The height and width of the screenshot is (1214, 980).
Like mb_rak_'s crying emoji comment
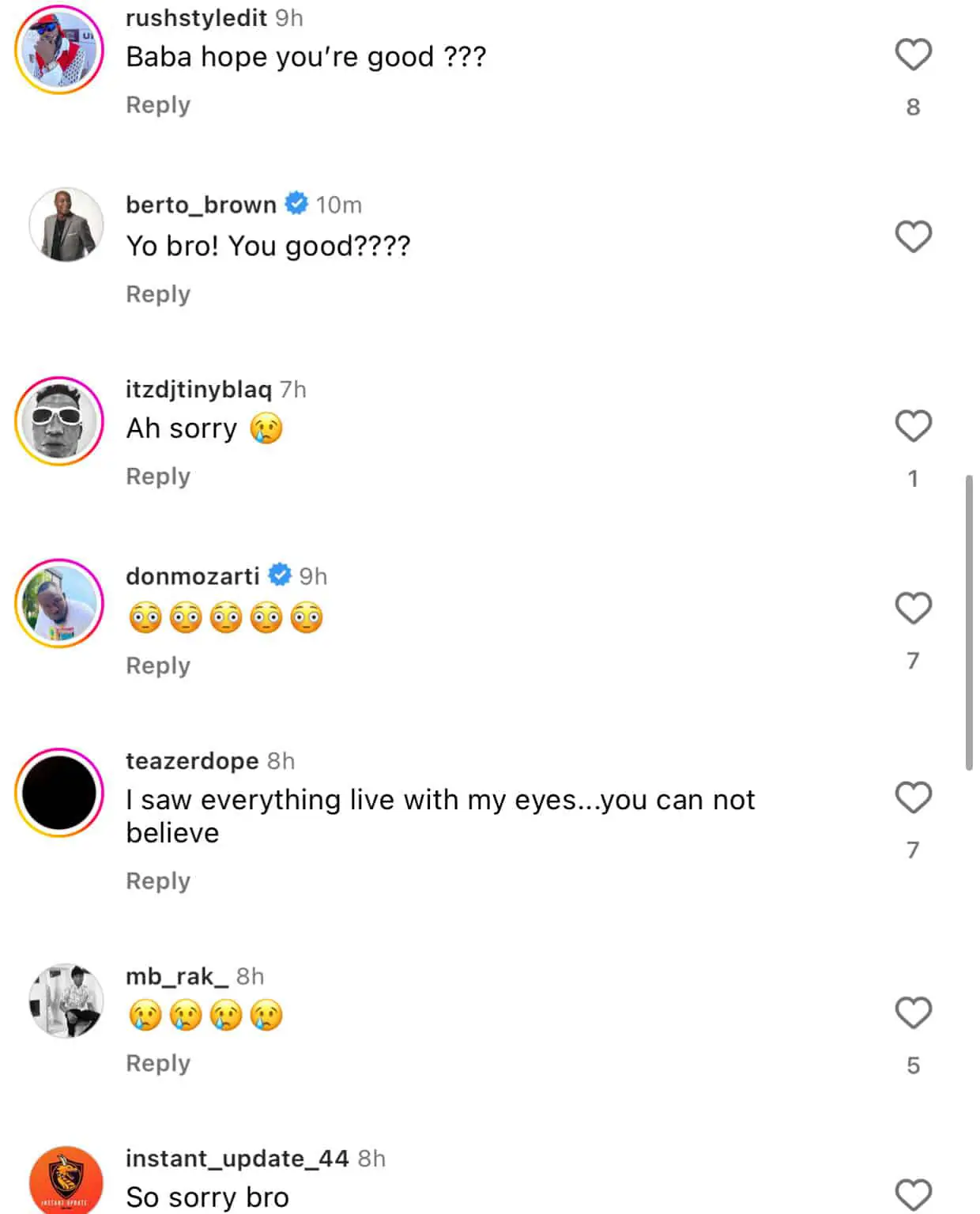coord(913,1012)
